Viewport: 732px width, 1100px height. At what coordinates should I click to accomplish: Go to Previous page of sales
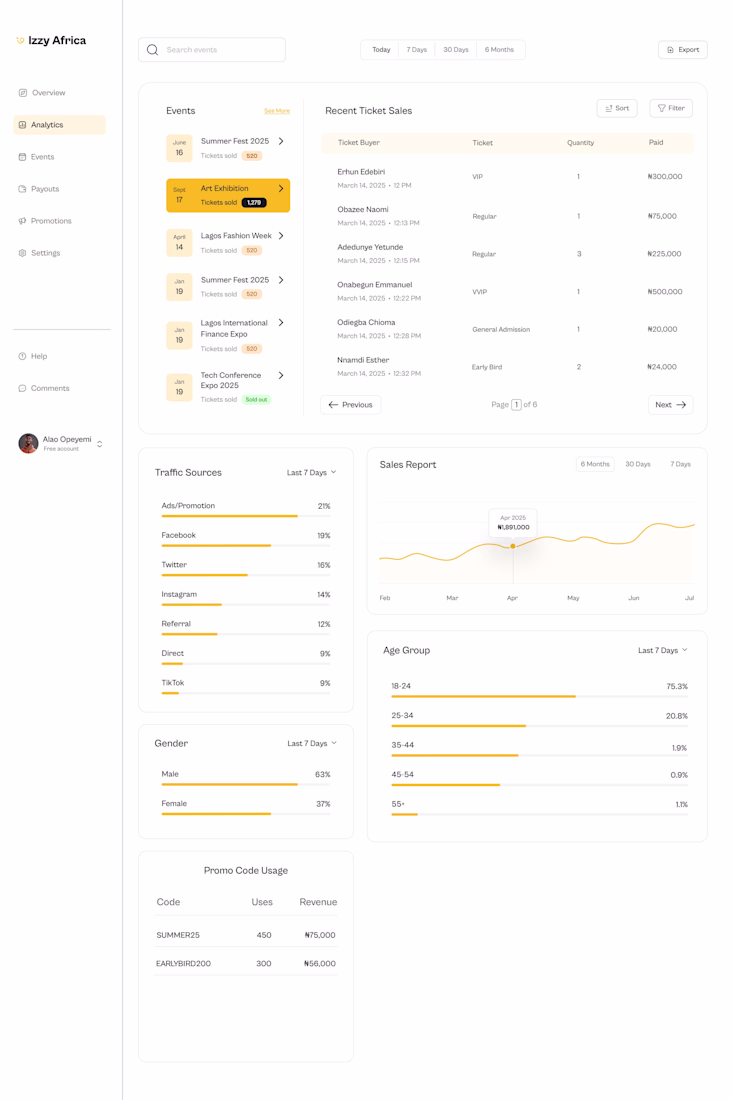351,405
